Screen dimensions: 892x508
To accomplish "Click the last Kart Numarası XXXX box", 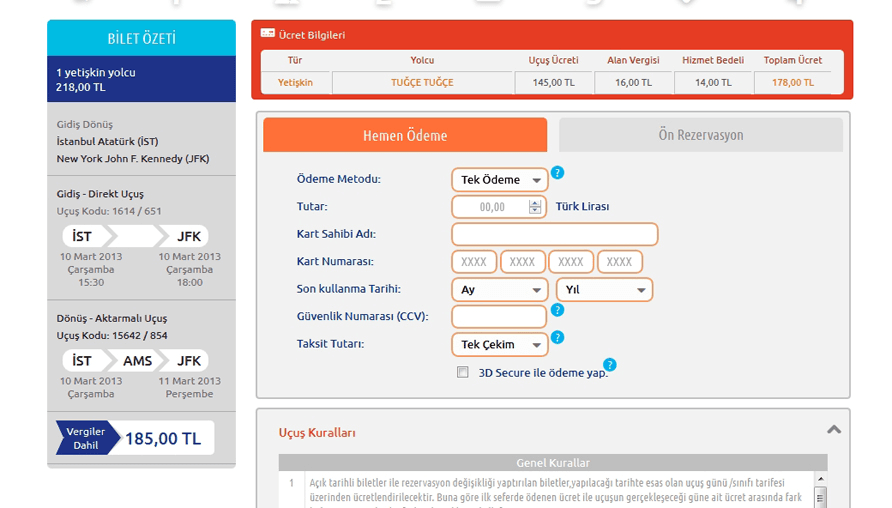I will click(619, 262).
